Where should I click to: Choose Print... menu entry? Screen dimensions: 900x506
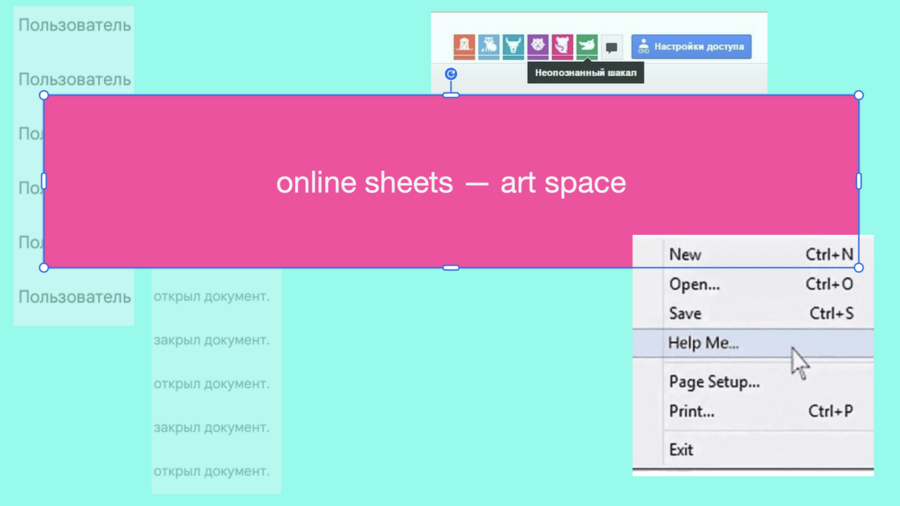pyautogui.click(x=753, y=411)
